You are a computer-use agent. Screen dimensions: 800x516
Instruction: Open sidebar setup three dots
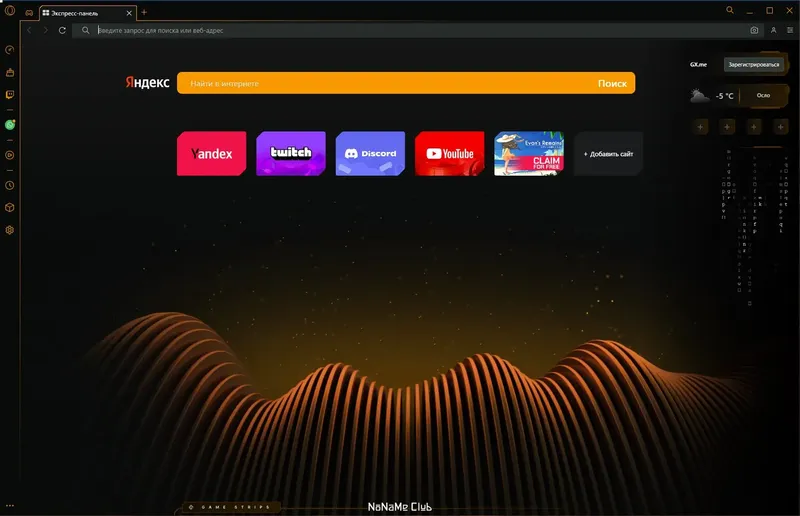(10, 506)
